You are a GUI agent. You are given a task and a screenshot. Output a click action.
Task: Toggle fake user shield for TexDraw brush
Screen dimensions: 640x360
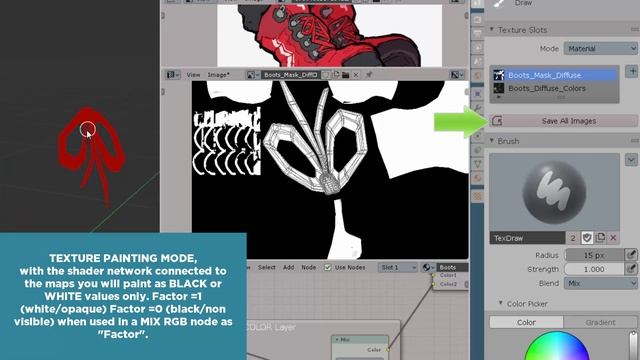click(587, 238)
